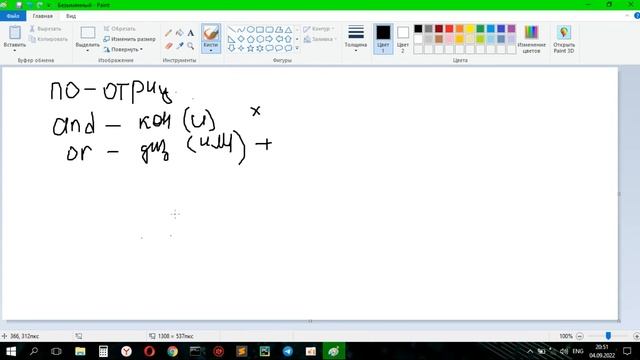Open File Explorer from the taskbar
640x360 pixels.
coord(80,351)
